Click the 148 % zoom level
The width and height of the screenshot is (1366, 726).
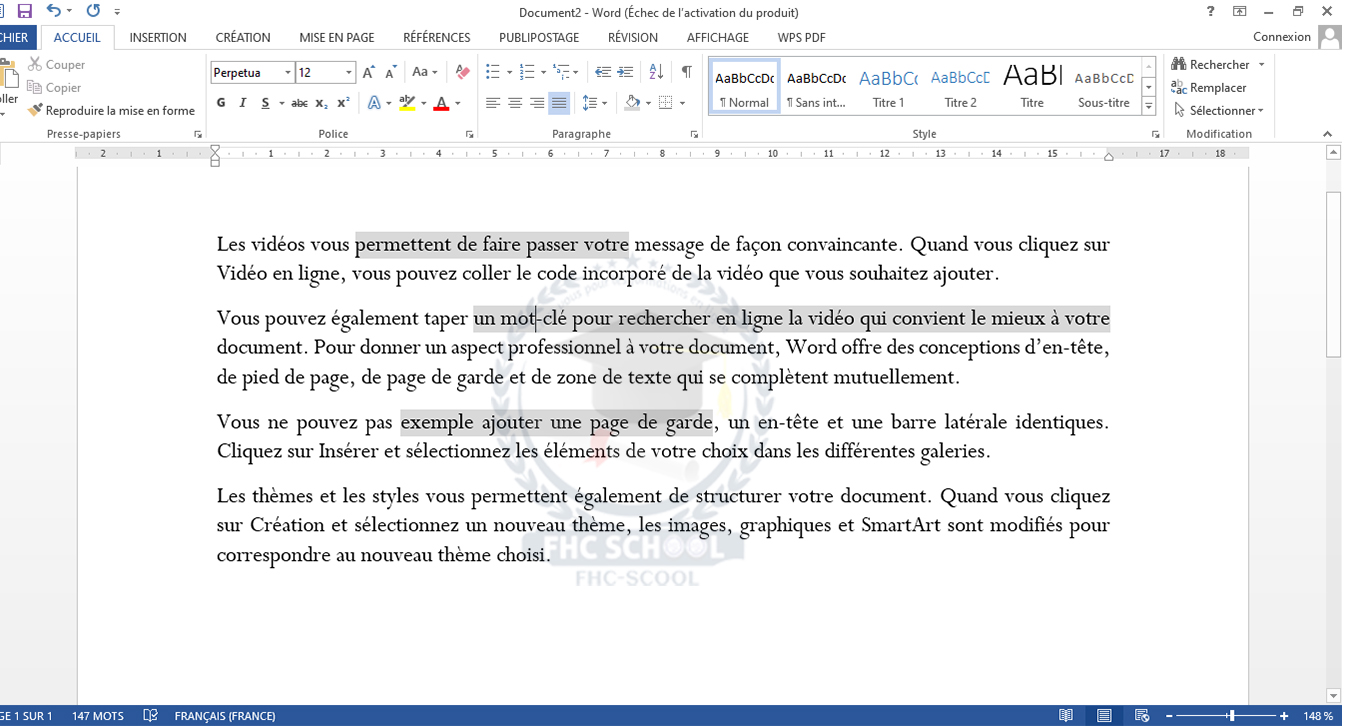coord(1318,716)
